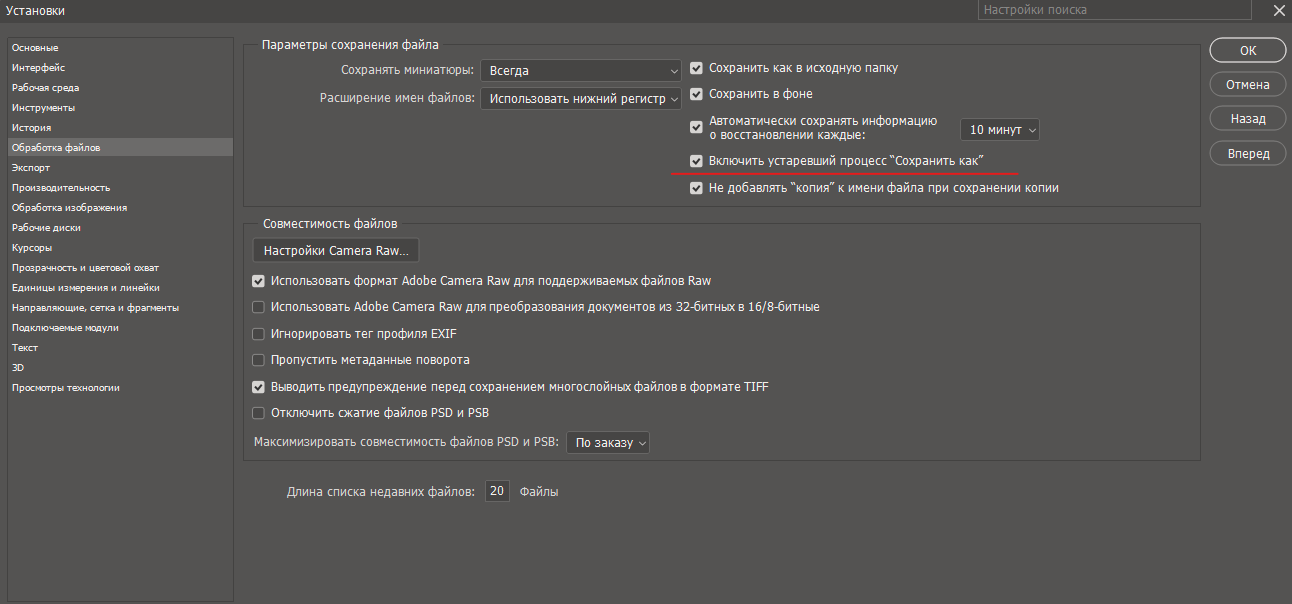Open "Производительность" settings category

click(61, 188)
